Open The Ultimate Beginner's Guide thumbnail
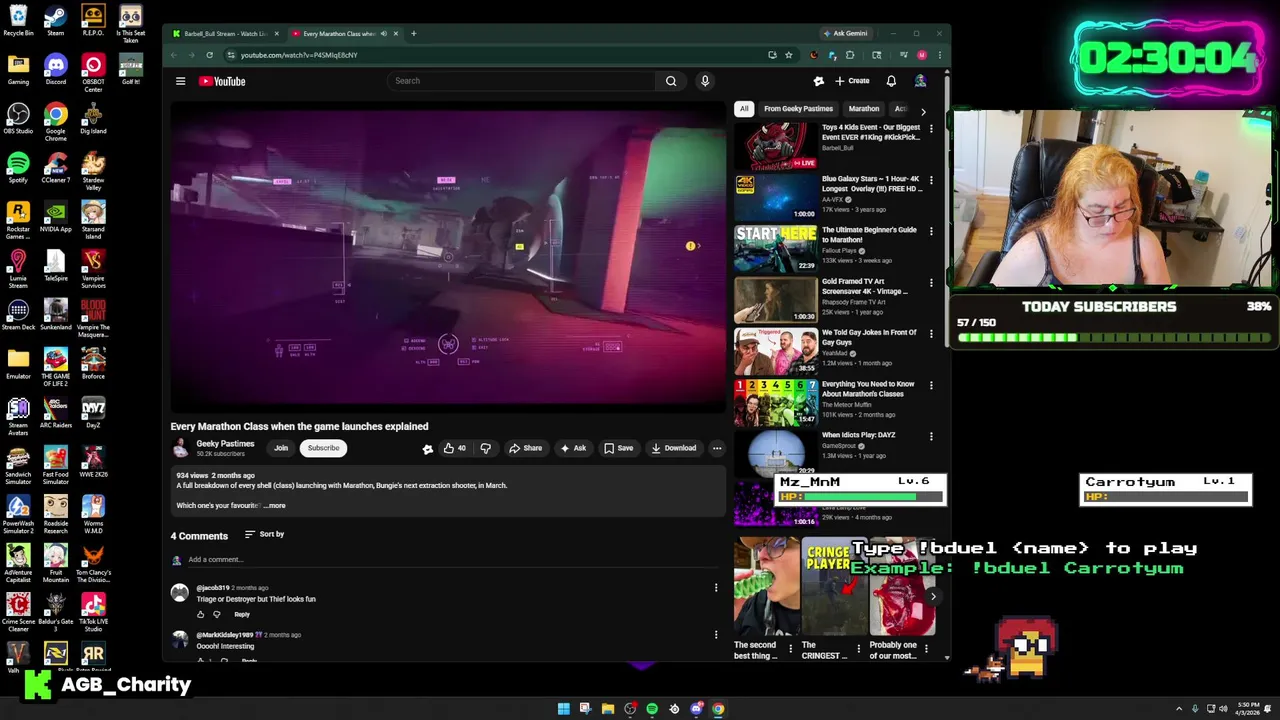This screenshot has width=1280, height=720. click(x=776, y=248)
